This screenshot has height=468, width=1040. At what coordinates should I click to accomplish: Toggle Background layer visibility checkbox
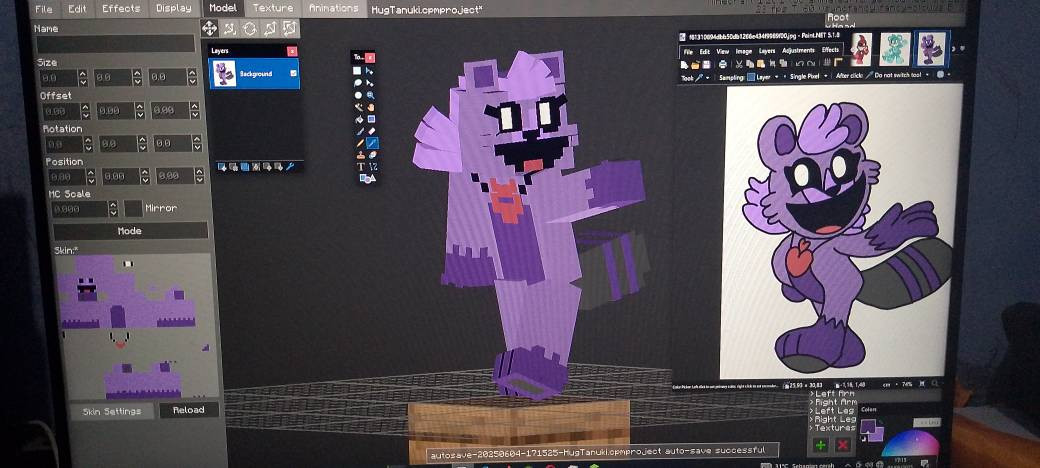pyautogui.click(x=292, y=74)
